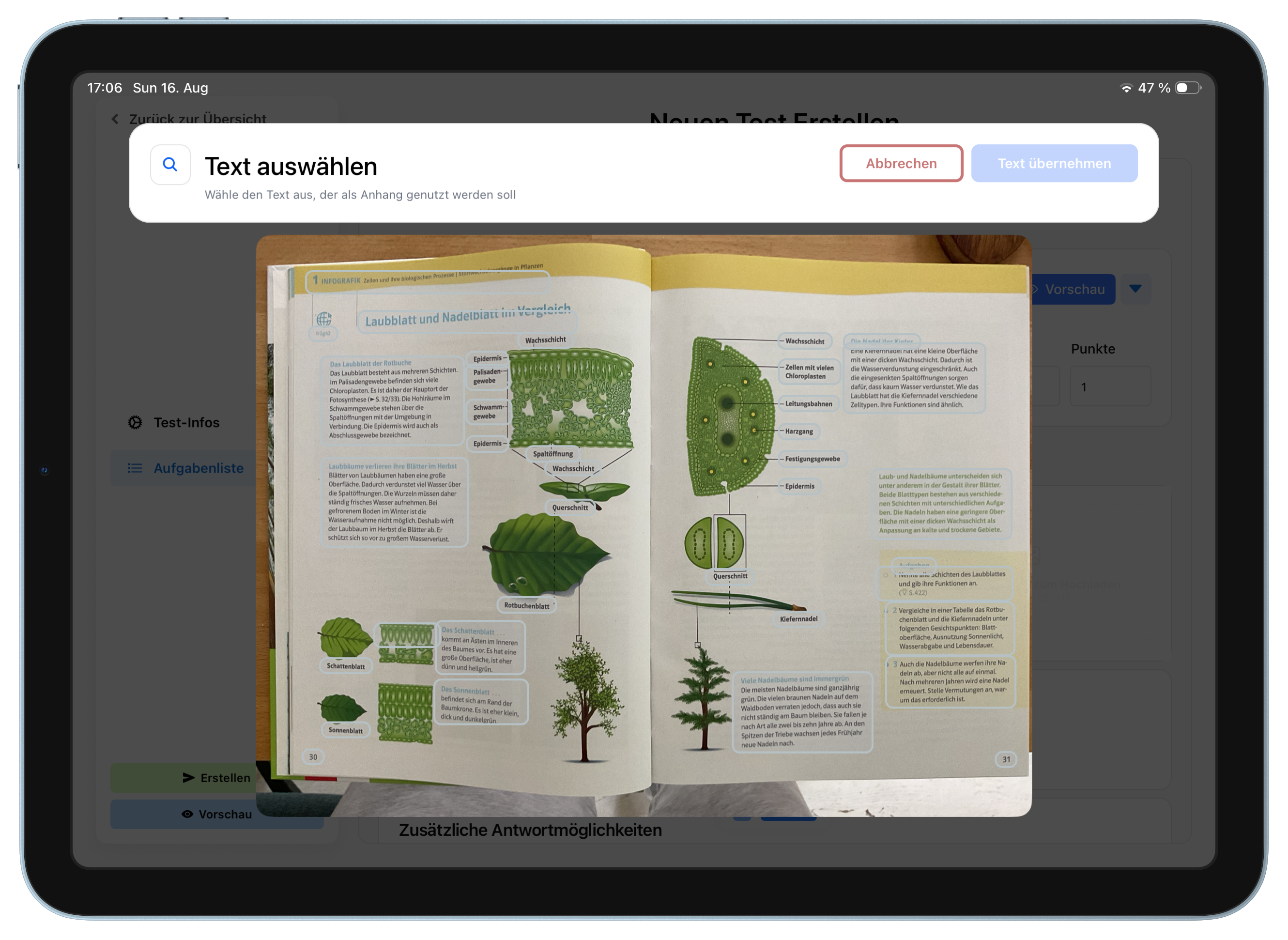Confirm selection with Text übernehmen

pyautogui.click(x=1054, y=163)
